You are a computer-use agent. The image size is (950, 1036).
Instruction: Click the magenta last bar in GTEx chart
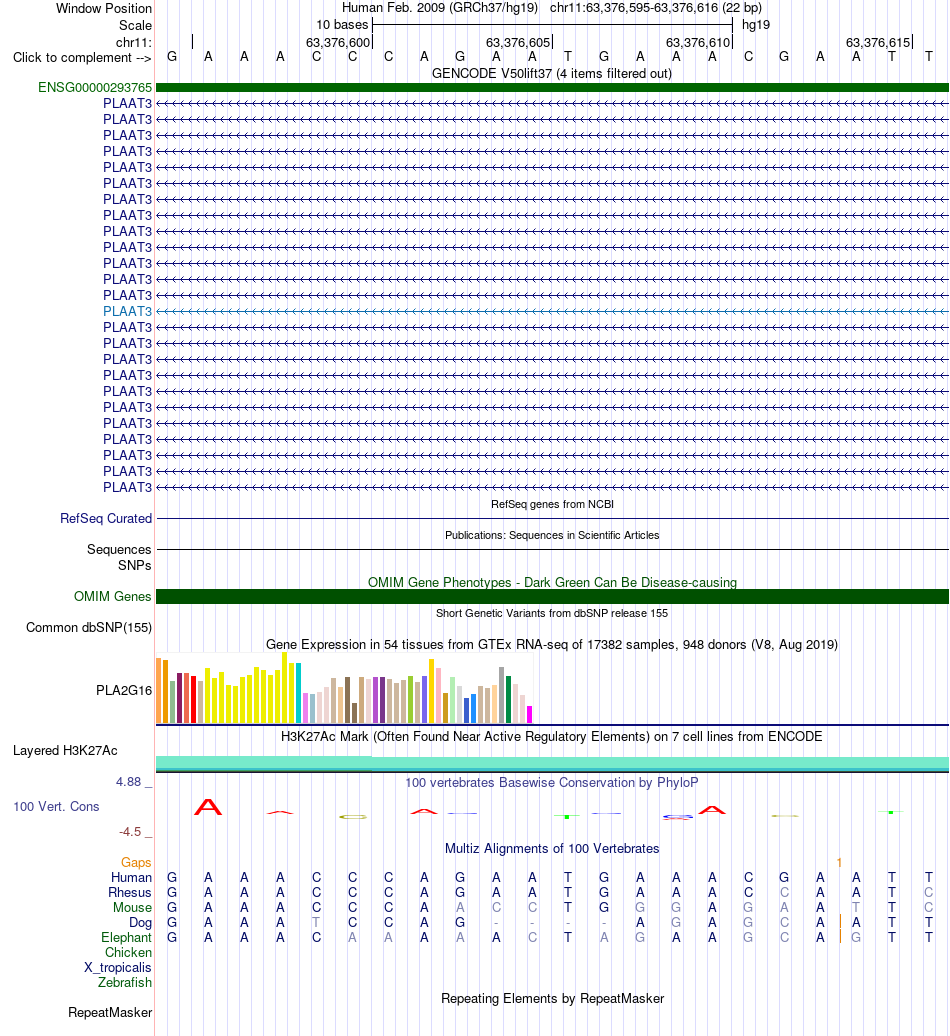(x=529, y=714)
